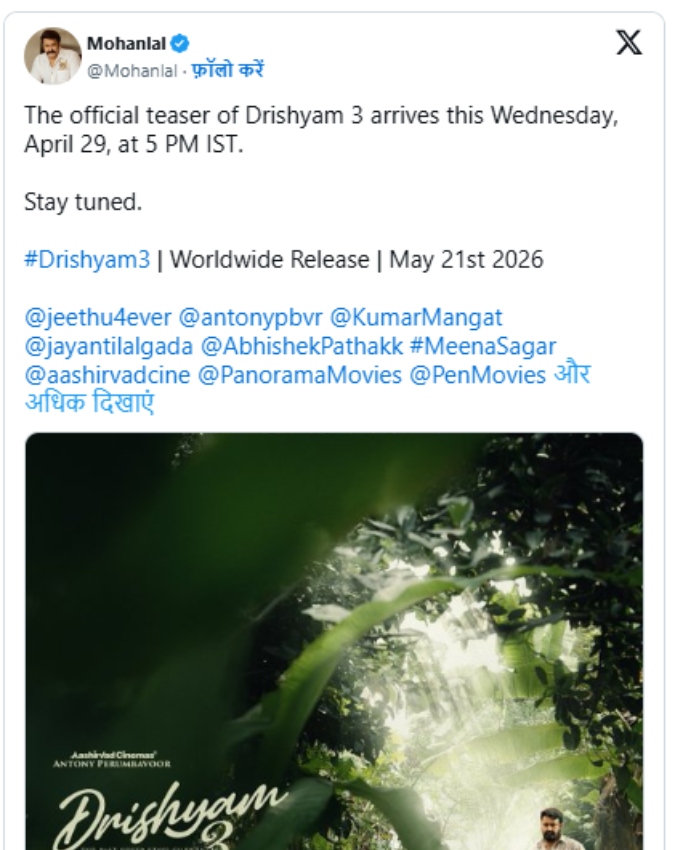
Task: Click the @KumarMangat mention
Action: (416, 318)
